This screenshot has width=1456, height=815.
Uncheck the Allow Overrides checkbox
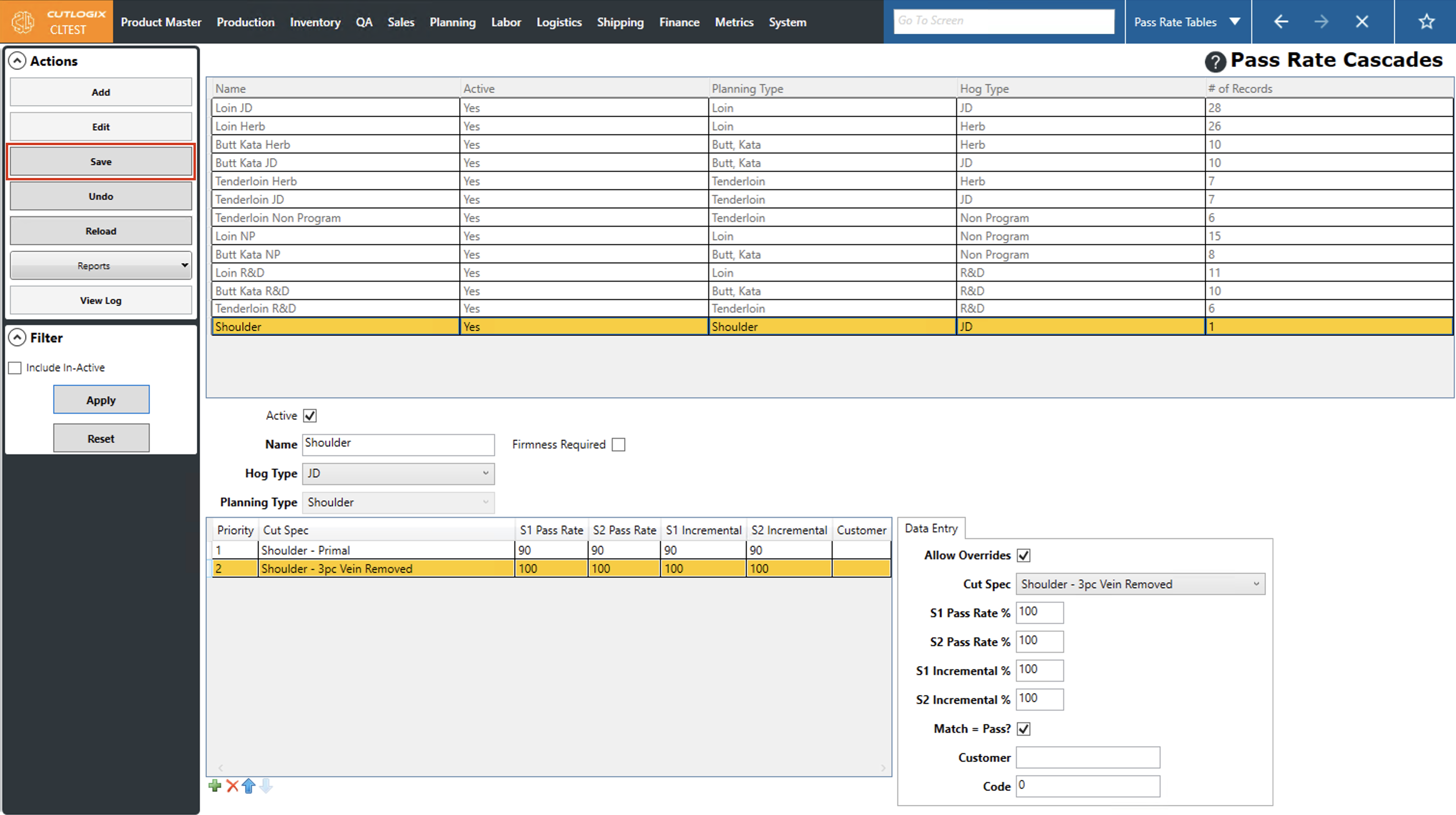1024,556
